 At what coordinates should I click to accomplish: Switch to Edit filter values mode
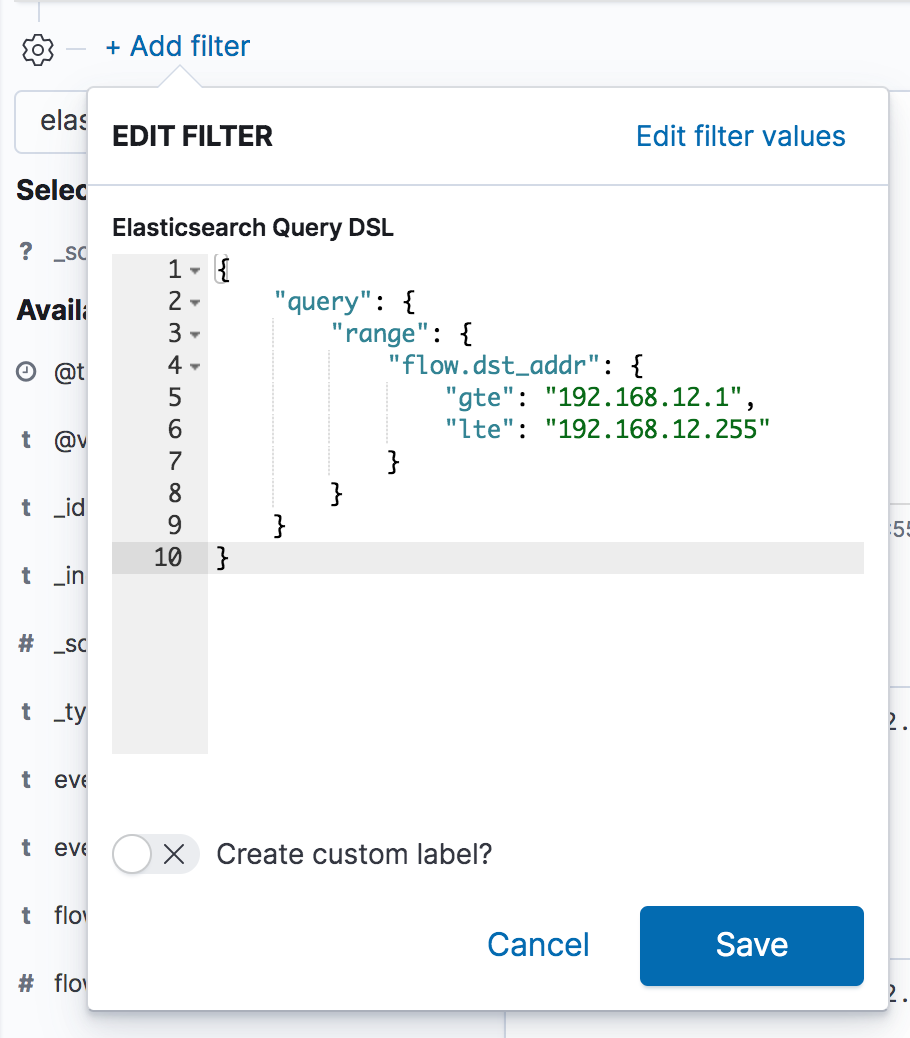[x=740, y=136]
